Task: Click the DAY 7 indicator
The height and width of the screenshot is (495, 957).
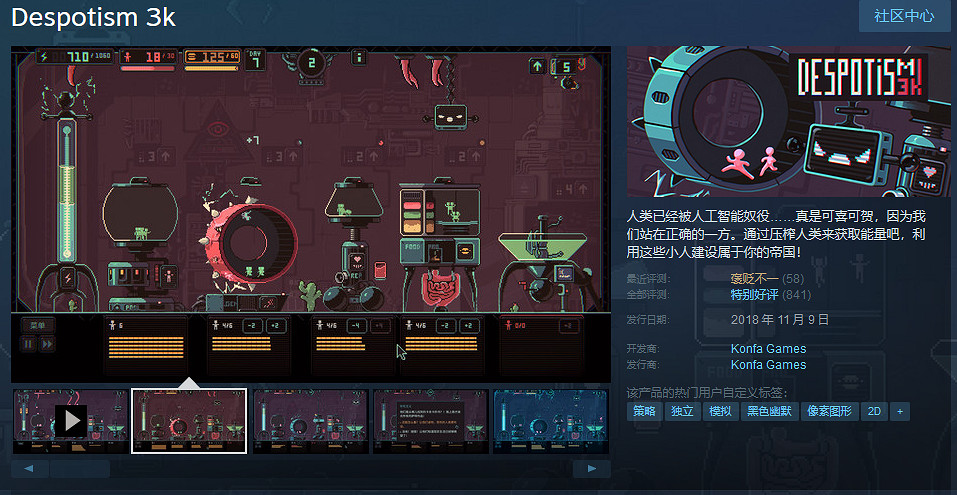Action: click(255, 60)
